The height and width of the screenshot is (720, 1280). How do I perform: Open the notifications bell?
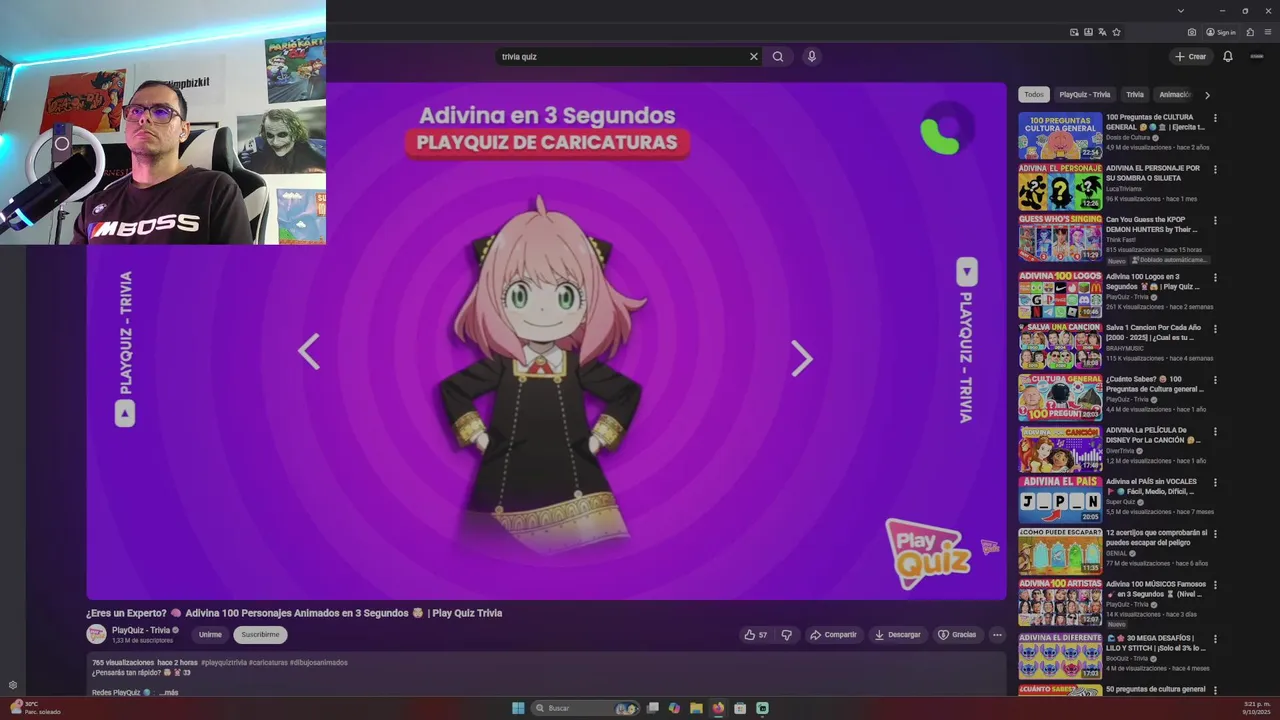point(1228,57)
